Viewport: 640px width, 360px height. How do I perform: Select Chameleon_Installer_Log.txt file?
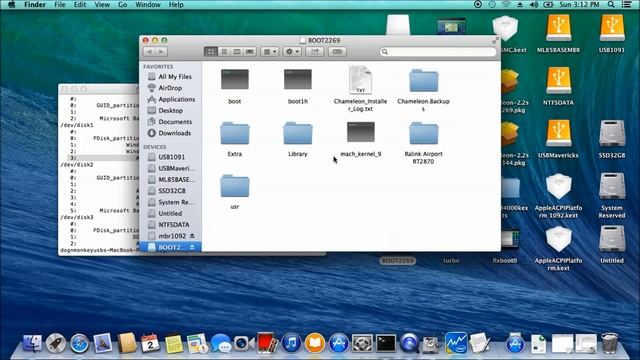point(360,80)
